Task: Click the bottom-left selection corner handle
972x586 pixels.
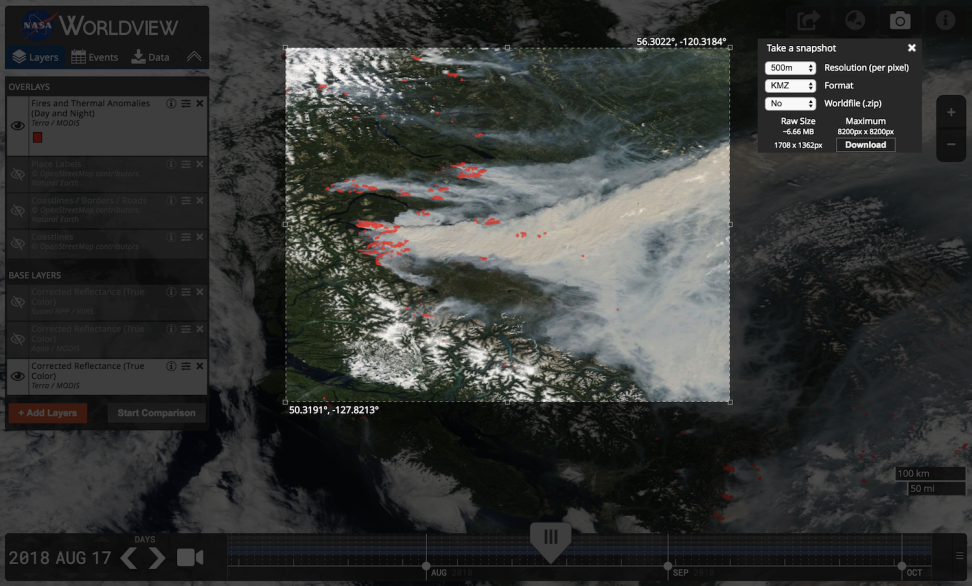Action: point(285,402)
